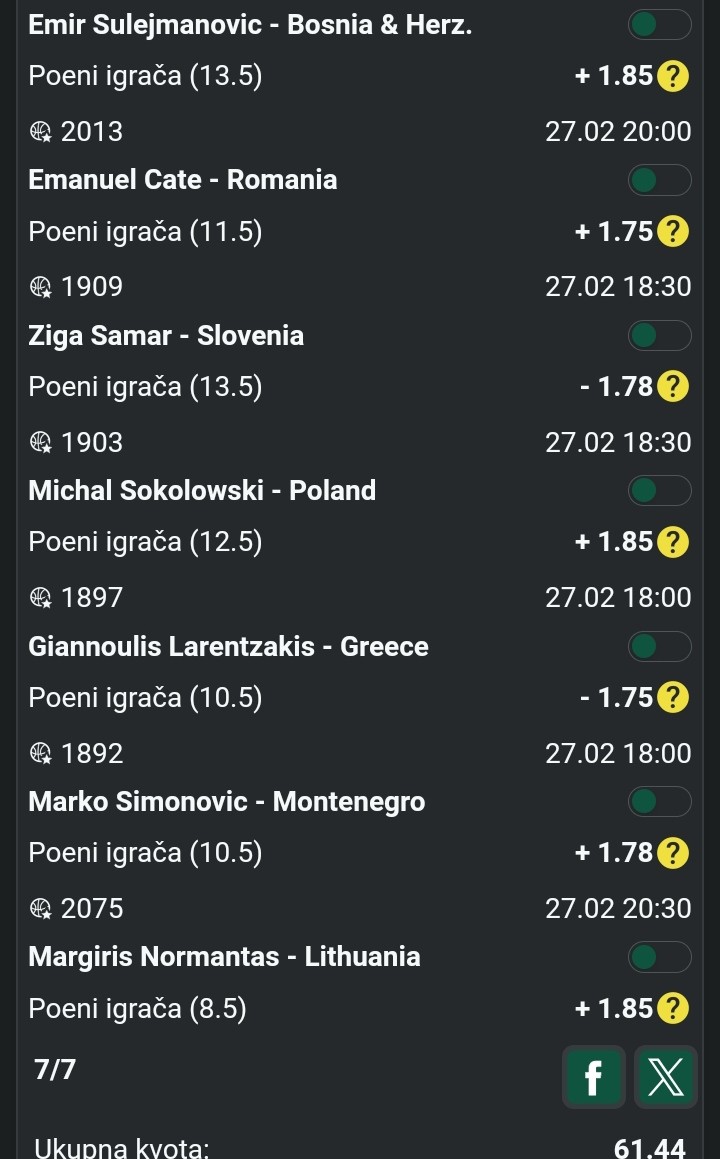This screenshot has width=720, height=1159.
Task: Switch off the Michal Sokolowski toggle
Action: (x=659, y=491)
